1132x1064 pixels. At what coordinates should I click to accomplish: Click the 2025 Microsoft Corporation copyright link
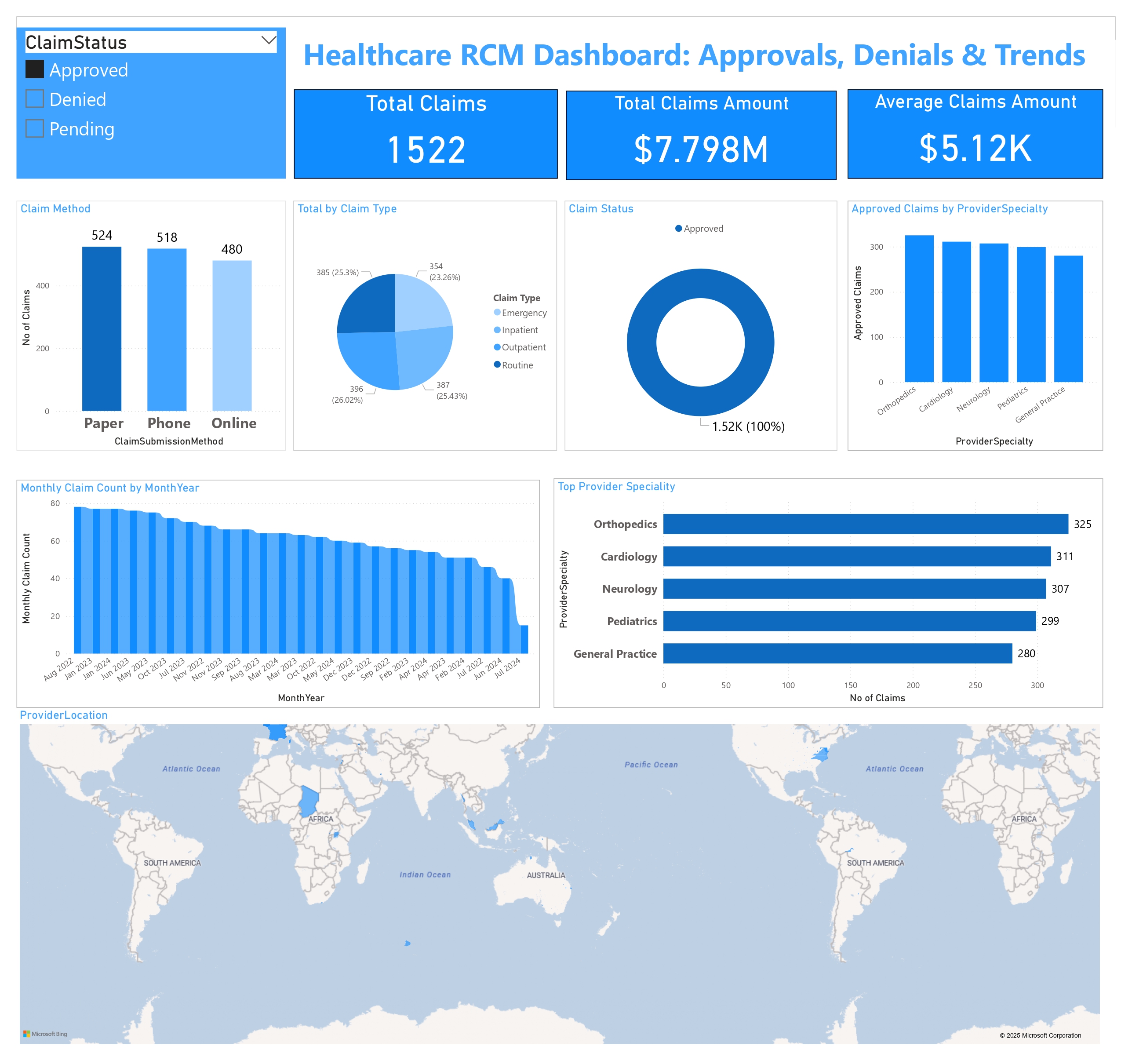(1040, 1035)
